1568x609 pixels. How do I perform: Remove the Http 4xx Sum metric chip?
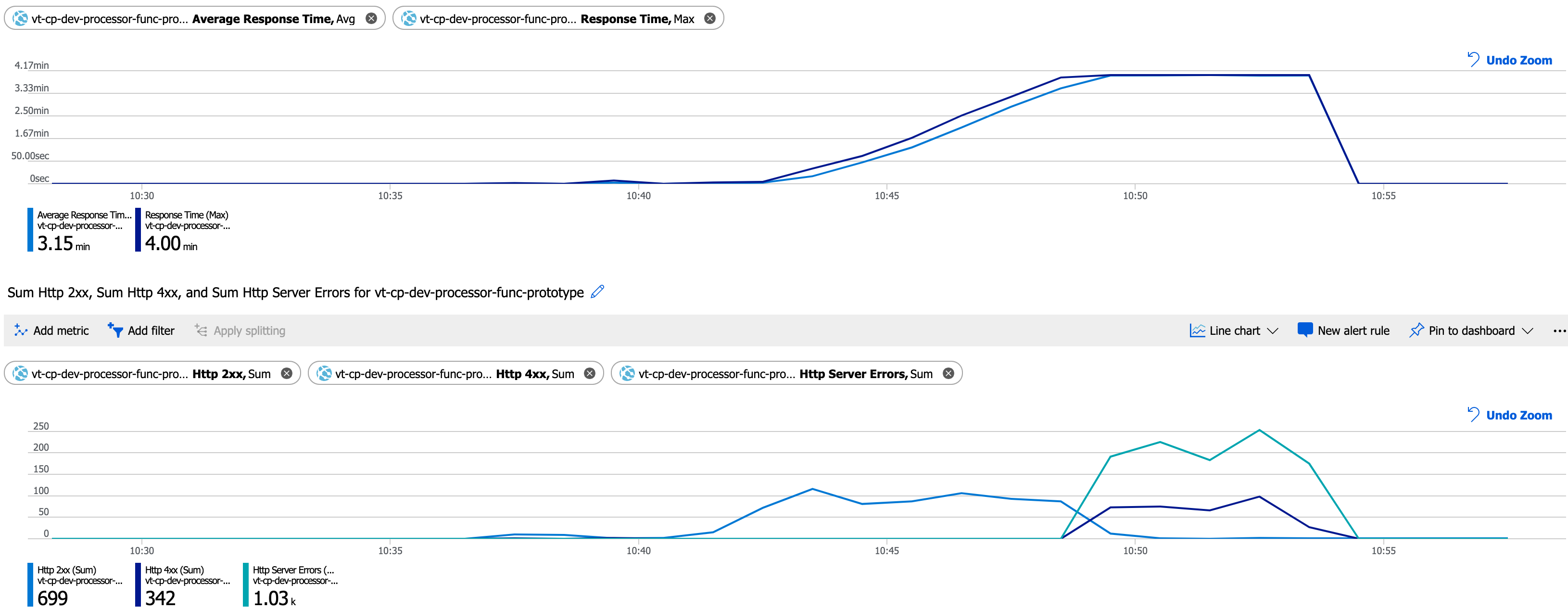click(x=589, y=373)
